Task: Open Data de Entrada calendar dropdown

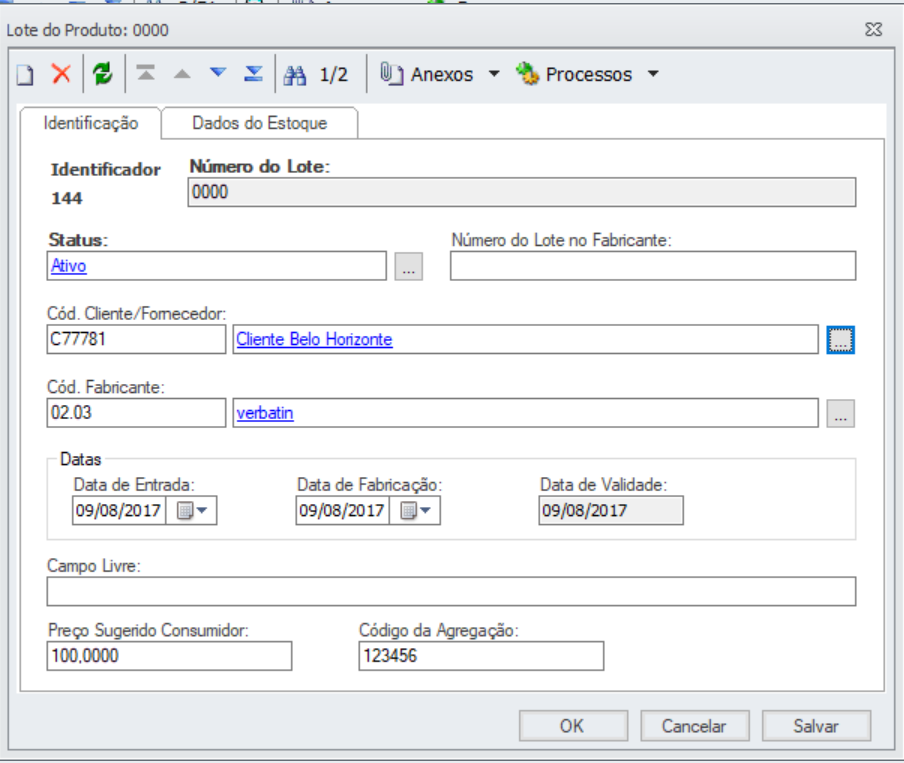Action: (x=192, y=510)
